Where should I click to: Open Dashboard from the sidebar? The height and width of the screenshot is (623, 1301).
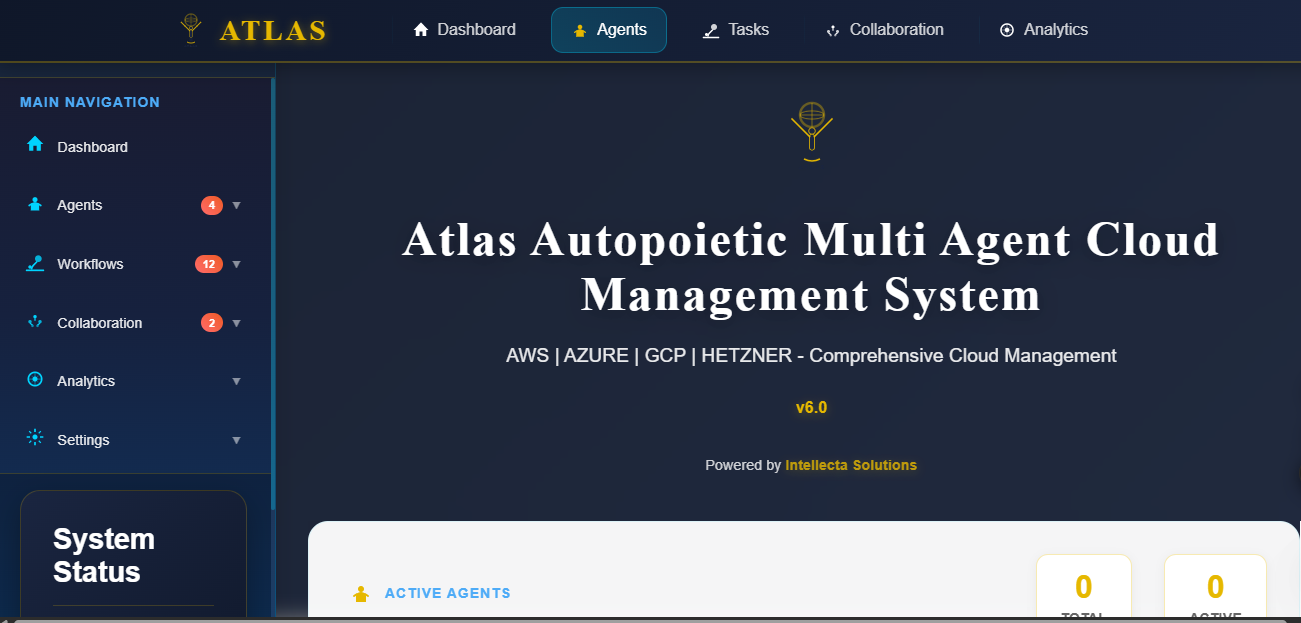pos(135,146)
